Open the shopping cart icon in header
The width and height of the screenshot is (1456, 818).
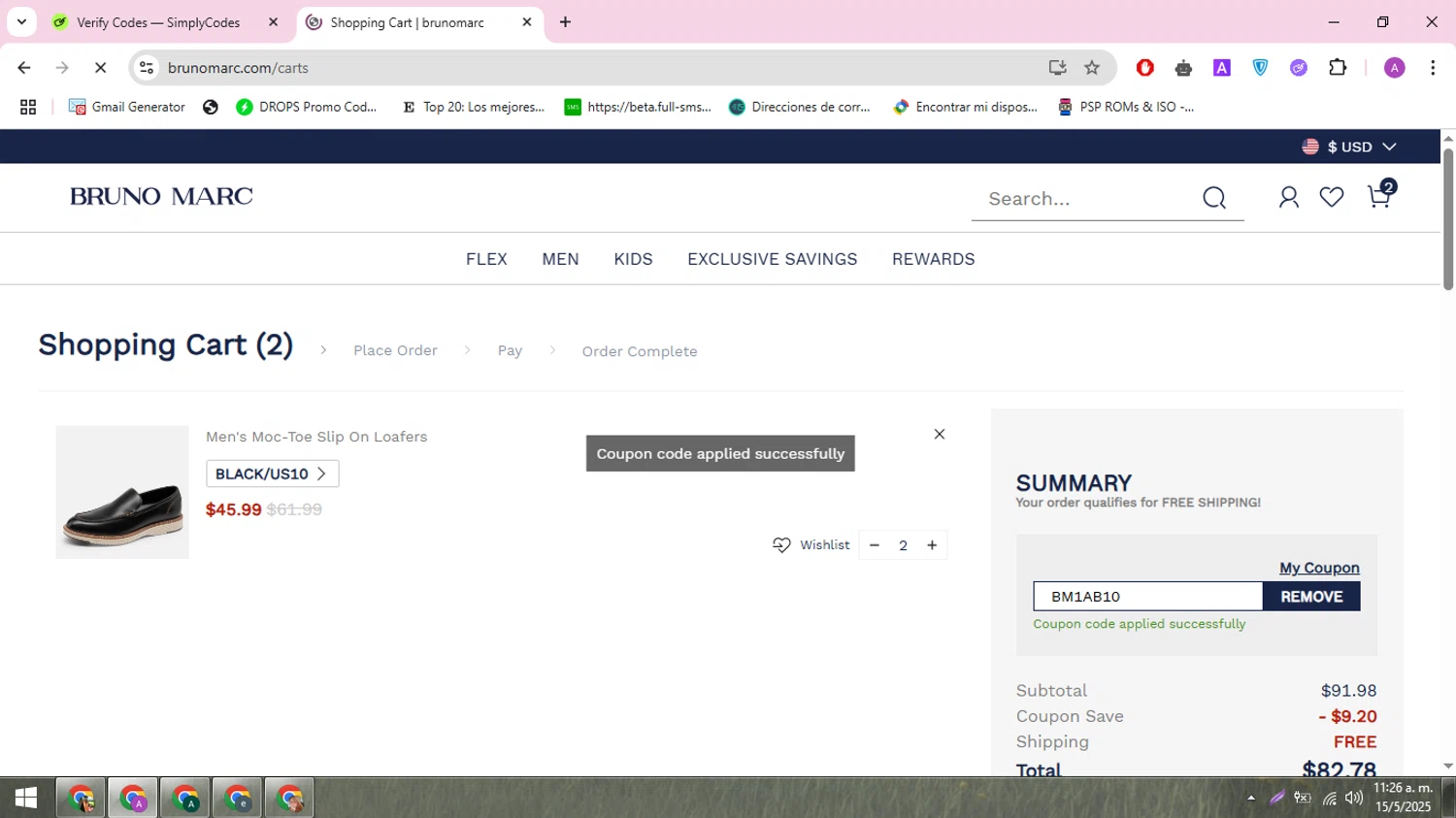(x=1378, y=197)
